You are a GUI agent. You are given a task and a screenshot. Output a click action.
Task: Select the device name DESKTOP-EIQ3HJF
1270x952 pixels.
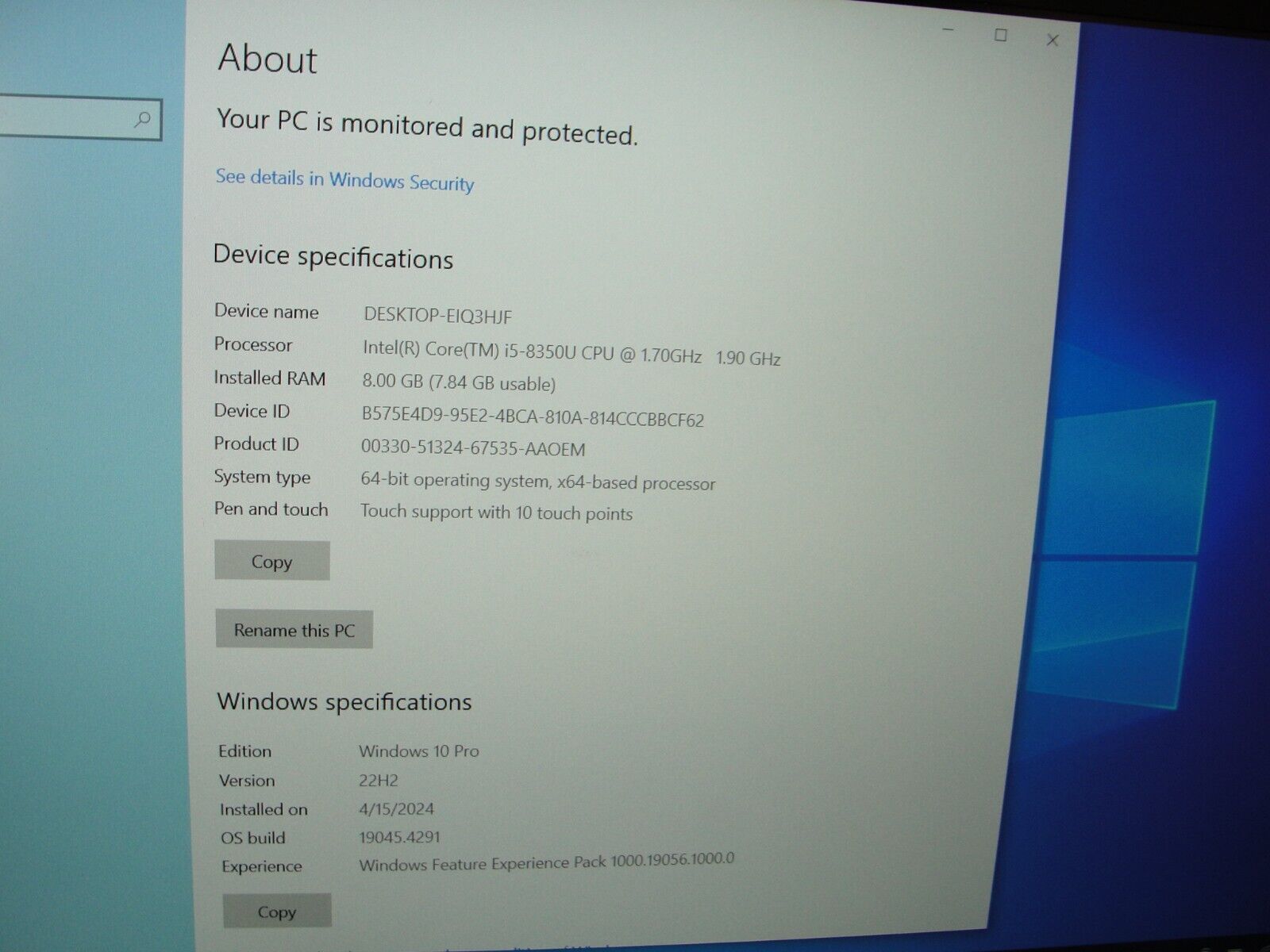[x=438, y=315]
